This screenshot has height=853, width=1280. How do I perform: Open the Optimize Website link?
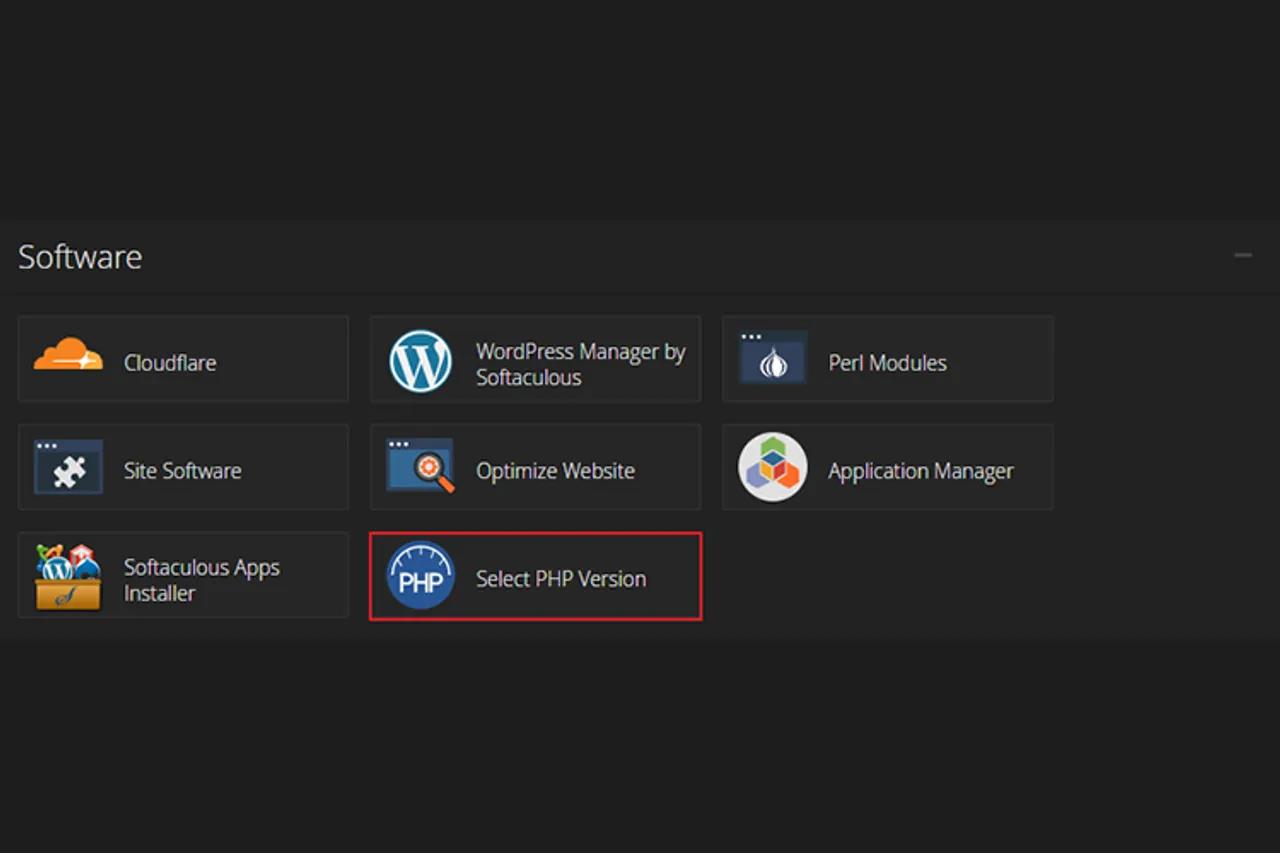point(556,471)
